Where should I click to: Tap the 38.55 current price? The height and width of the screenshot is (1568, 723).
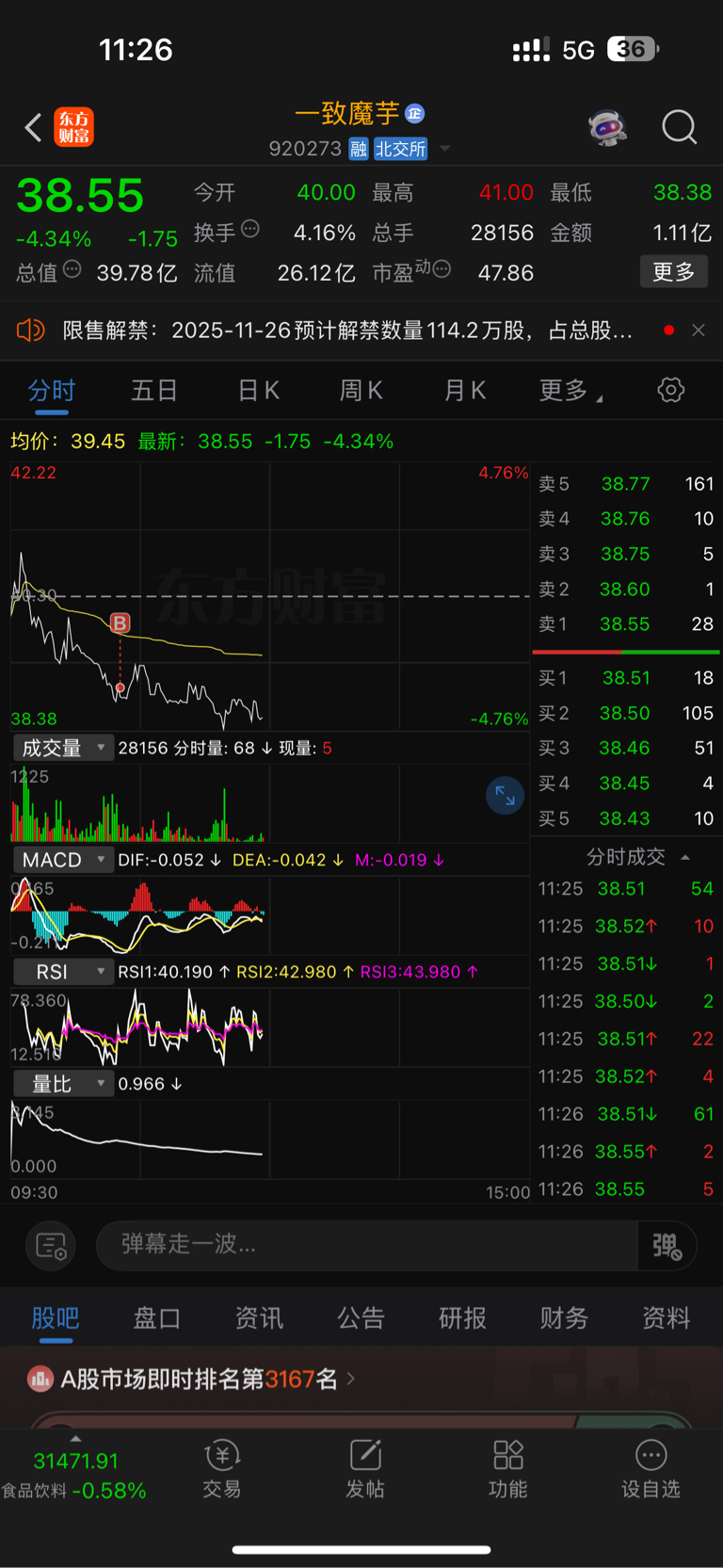point(80,196)
